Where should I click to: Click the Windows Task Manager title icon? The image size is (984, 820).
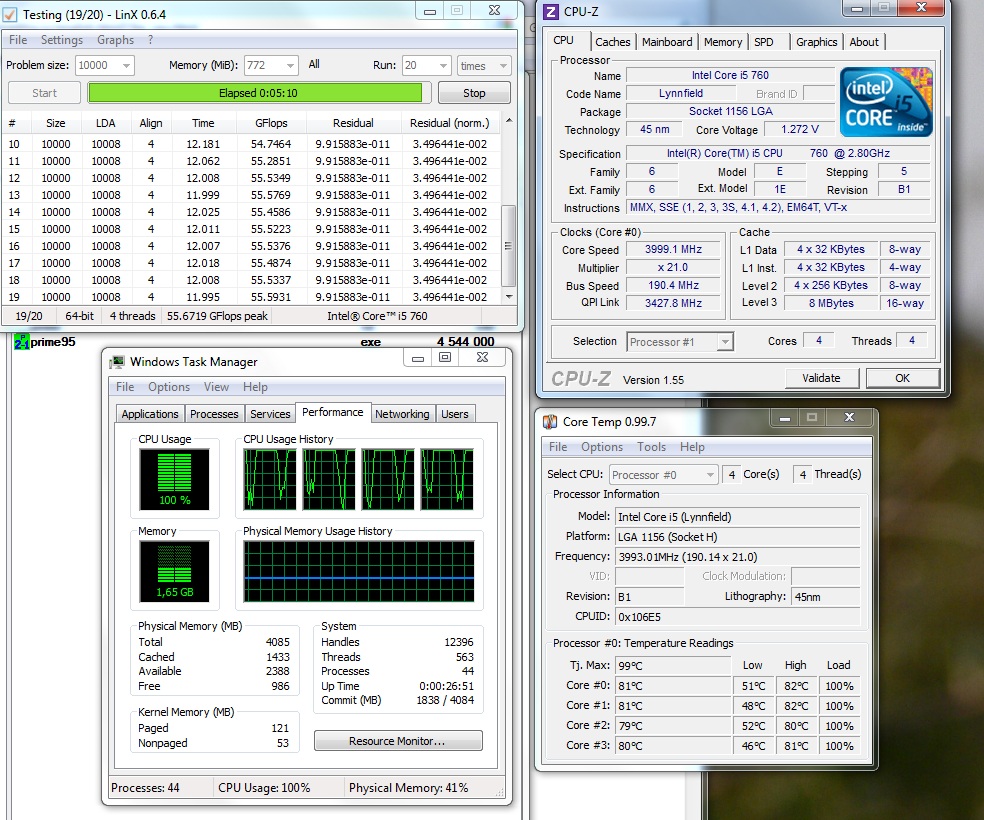(x=117, y=362)
